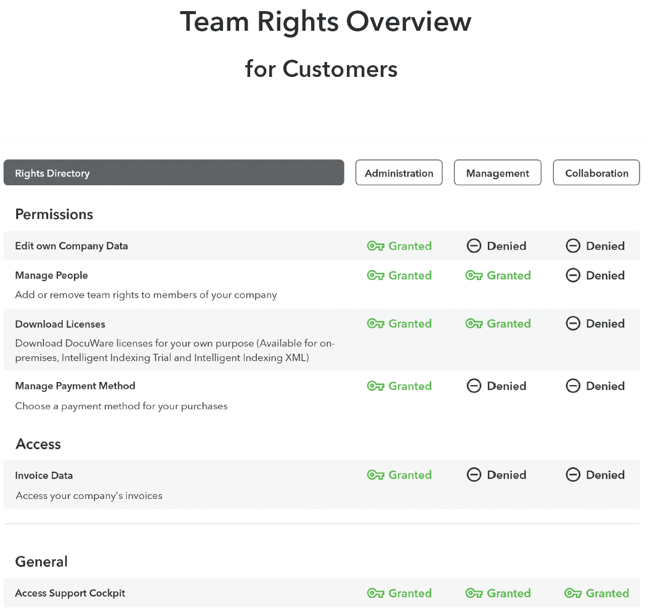
Task: Click the Collaboration denied icon for Manage People
Action: coord(573,275)
